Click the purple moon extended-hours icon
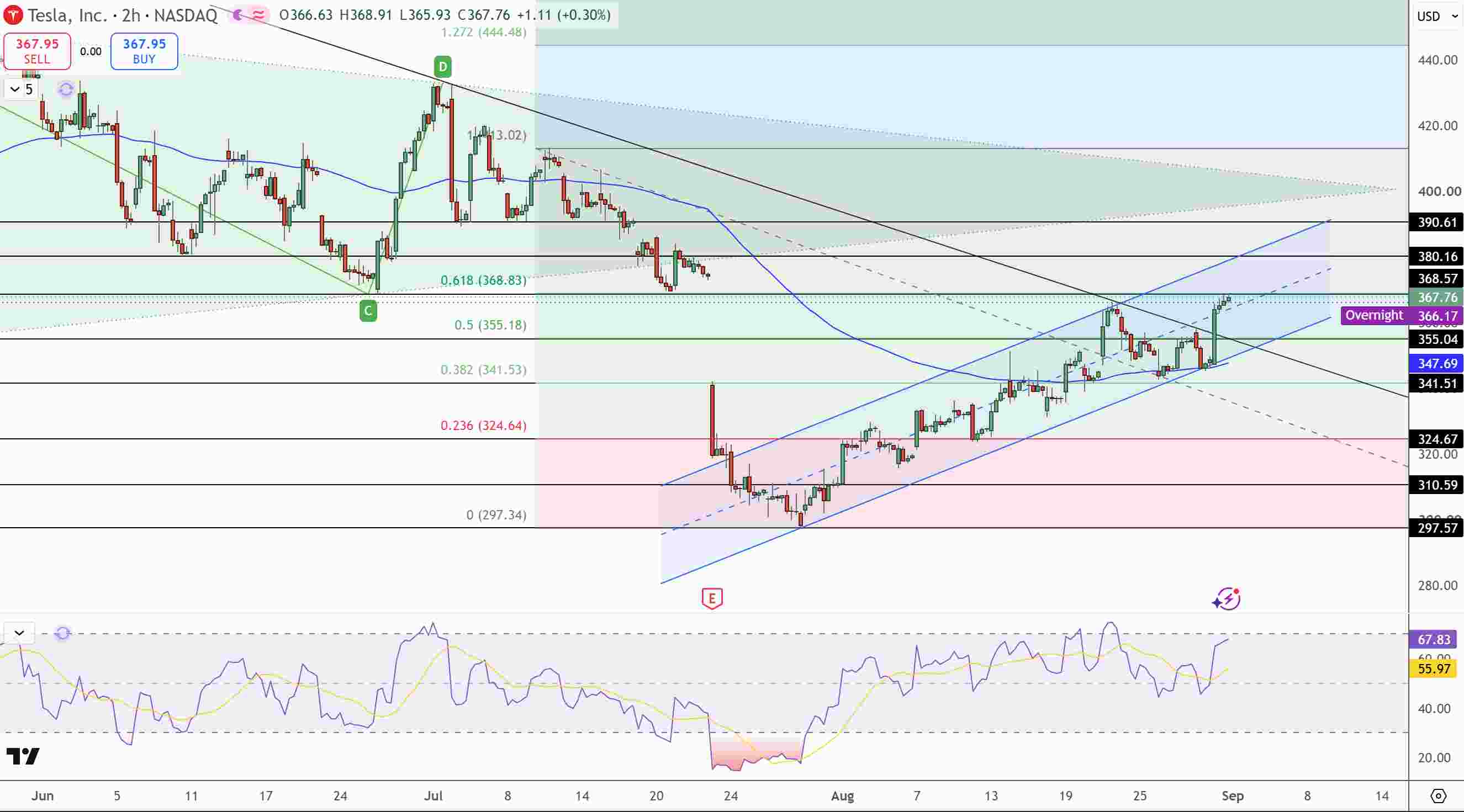Image resolution: width=1464 pixels, height=812 pixels. coord(238,15)
